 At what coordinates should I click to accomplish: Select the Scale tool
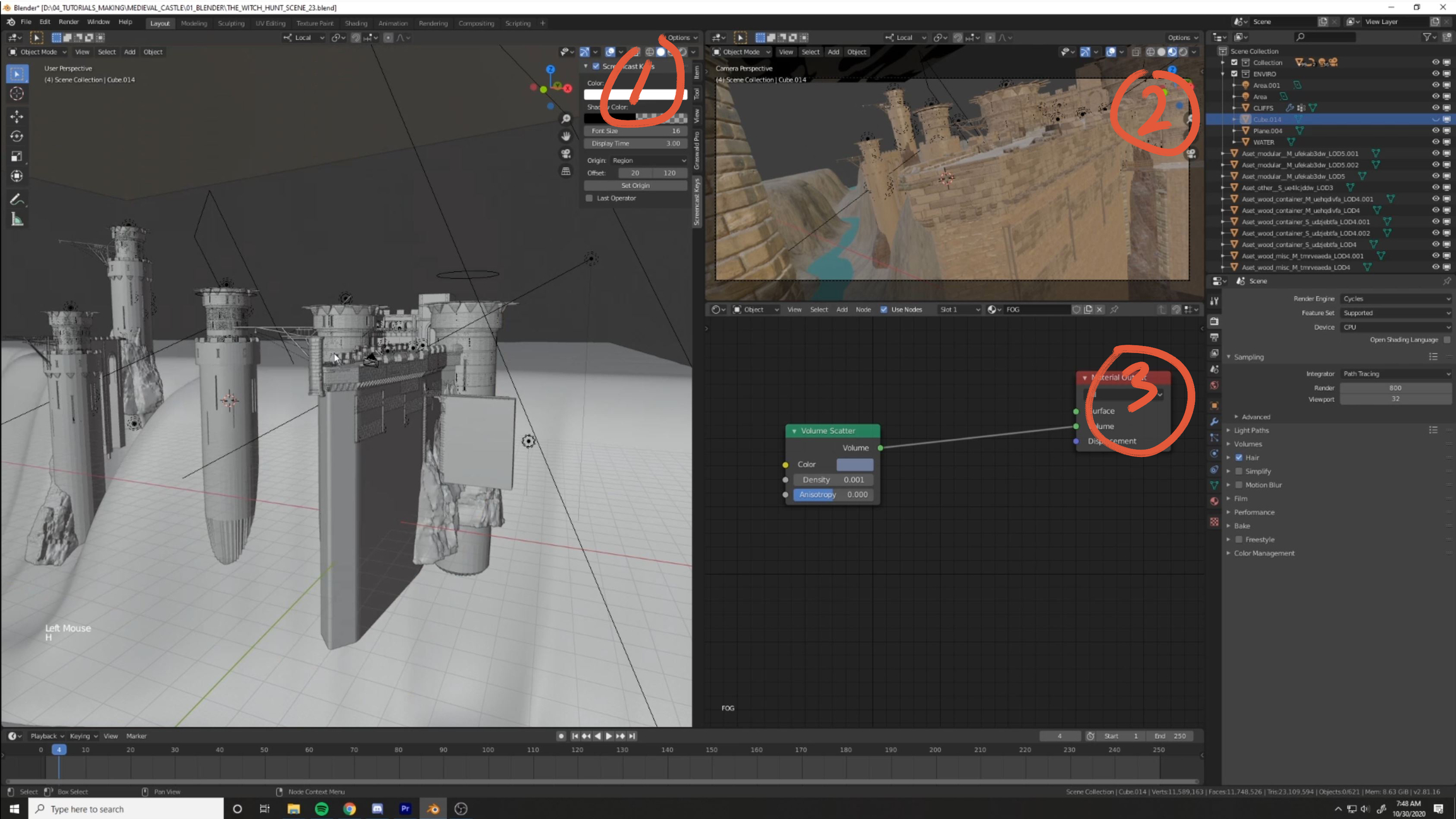point(17,156)
